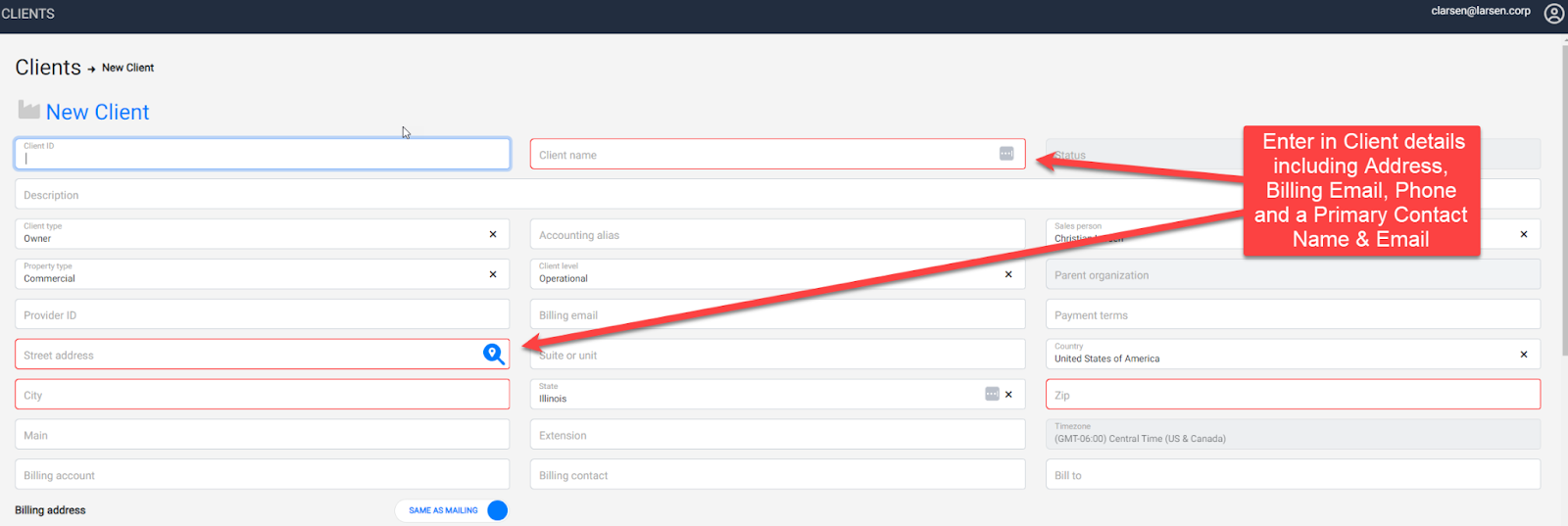This screenshot has width=1568, height=526.
Task: Click the Client name field options icon
Action: coord(1006,154)
